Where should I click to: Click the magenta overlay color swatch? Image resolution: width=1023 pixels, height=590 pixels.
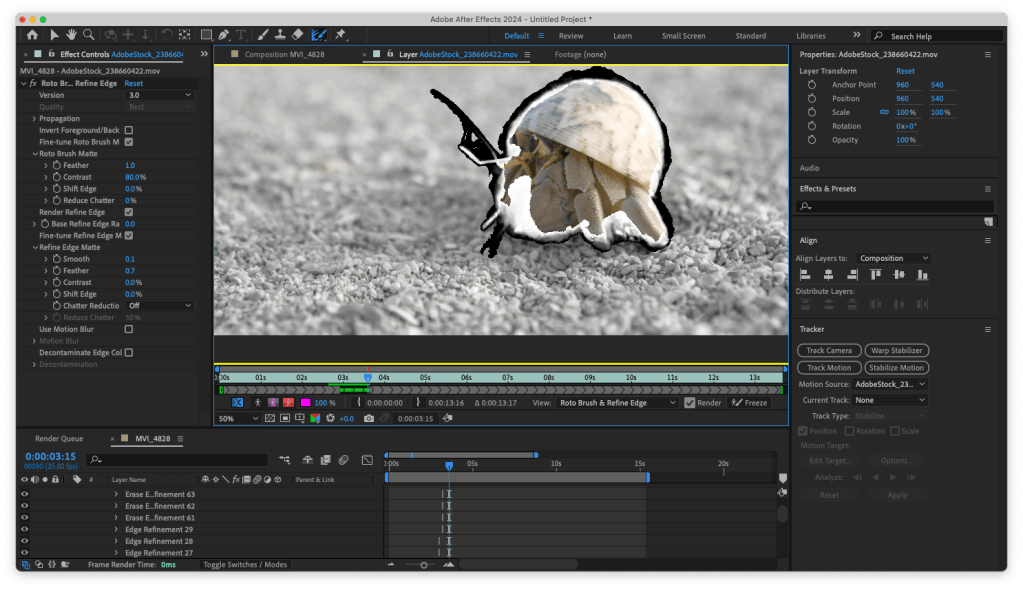coord(305,403)
